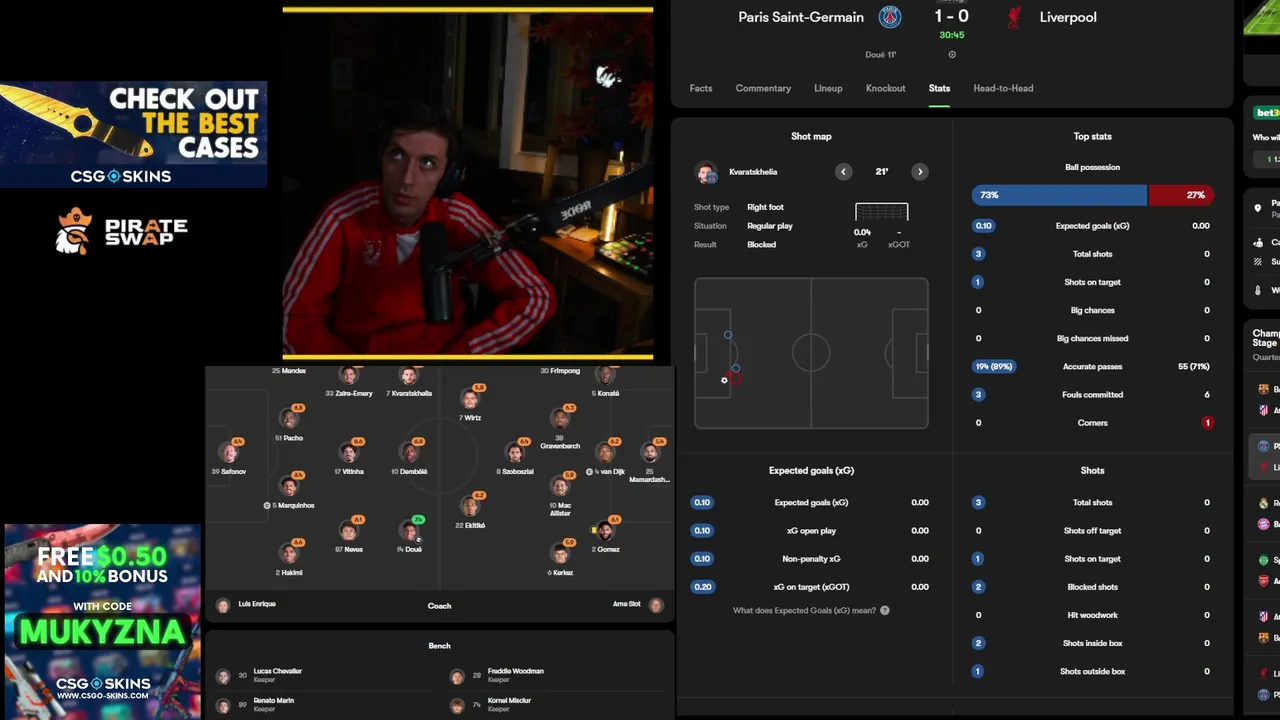The width and height of the screenshot is (1280, 720).
Task: Click the Mamardashvili goalkeeper avatar
Action: (650, 453)
